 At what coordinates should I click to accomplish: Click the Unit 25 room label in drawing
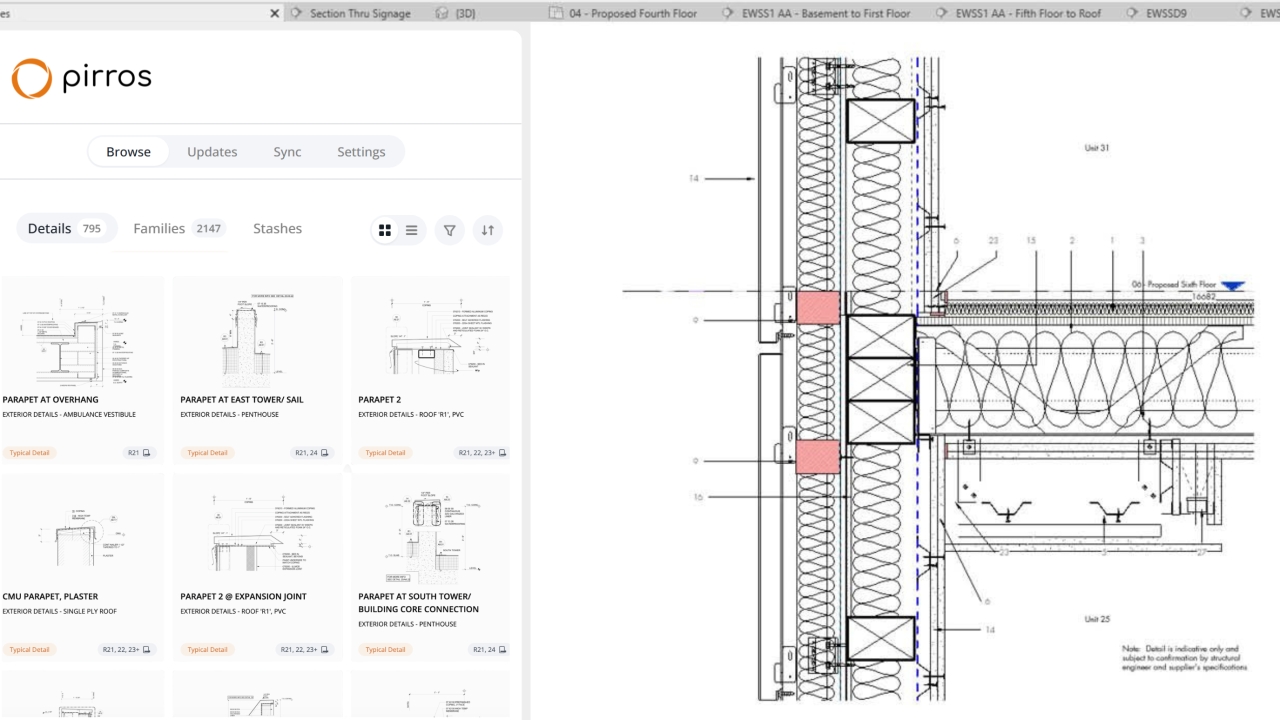[1097, 619]
